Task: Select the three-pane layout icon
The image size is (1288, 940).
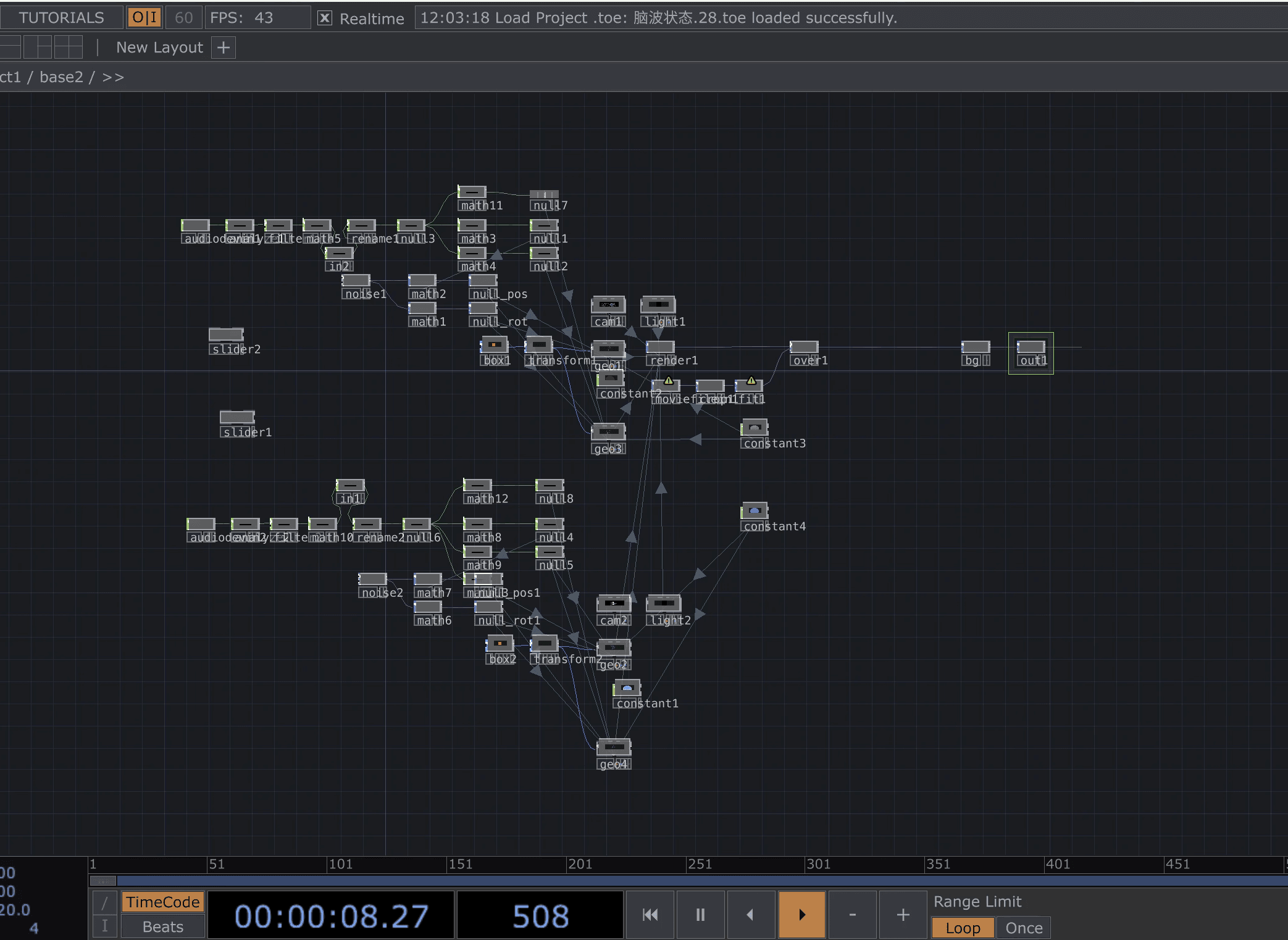Action: [x=38, y=48]
